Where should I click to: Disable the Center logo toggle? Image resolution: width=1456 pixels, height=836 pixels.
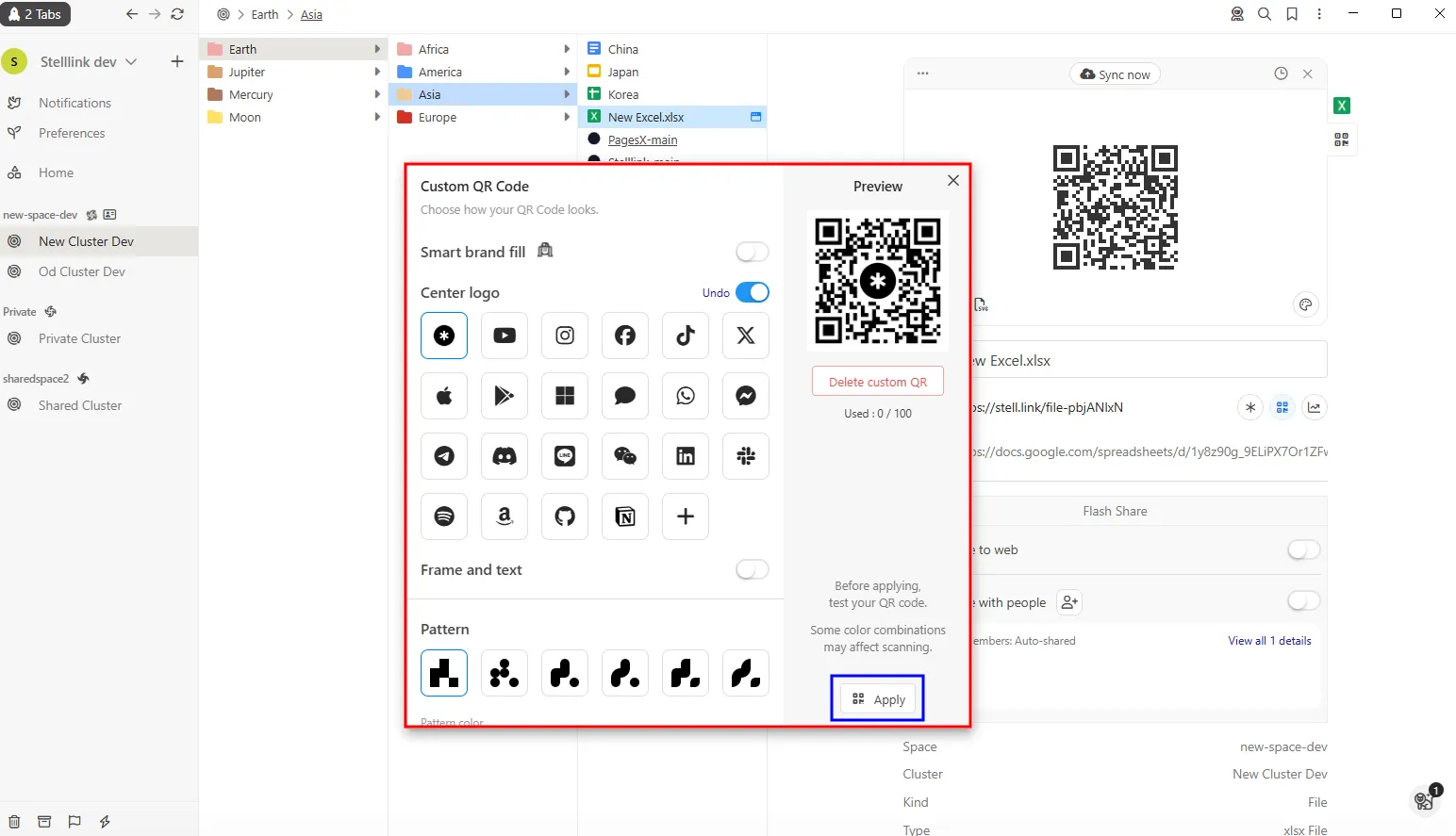coord(752,292)
